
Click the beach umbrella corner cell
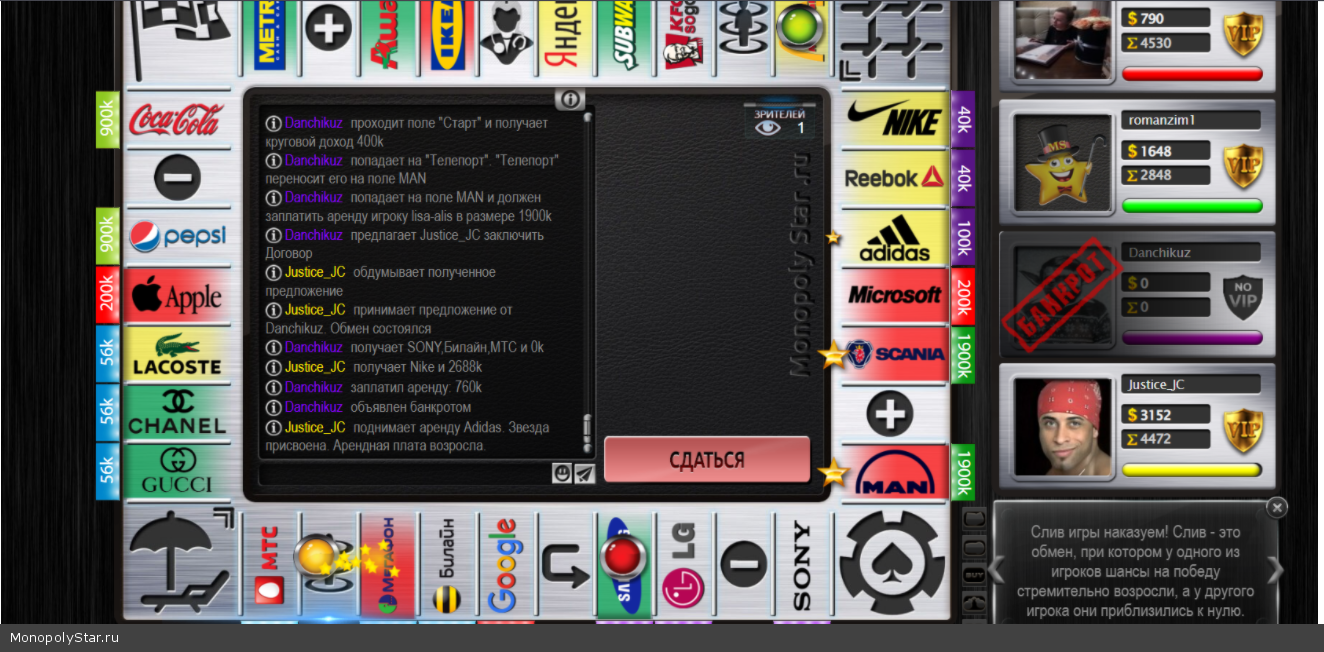click(x=180, y=563)
